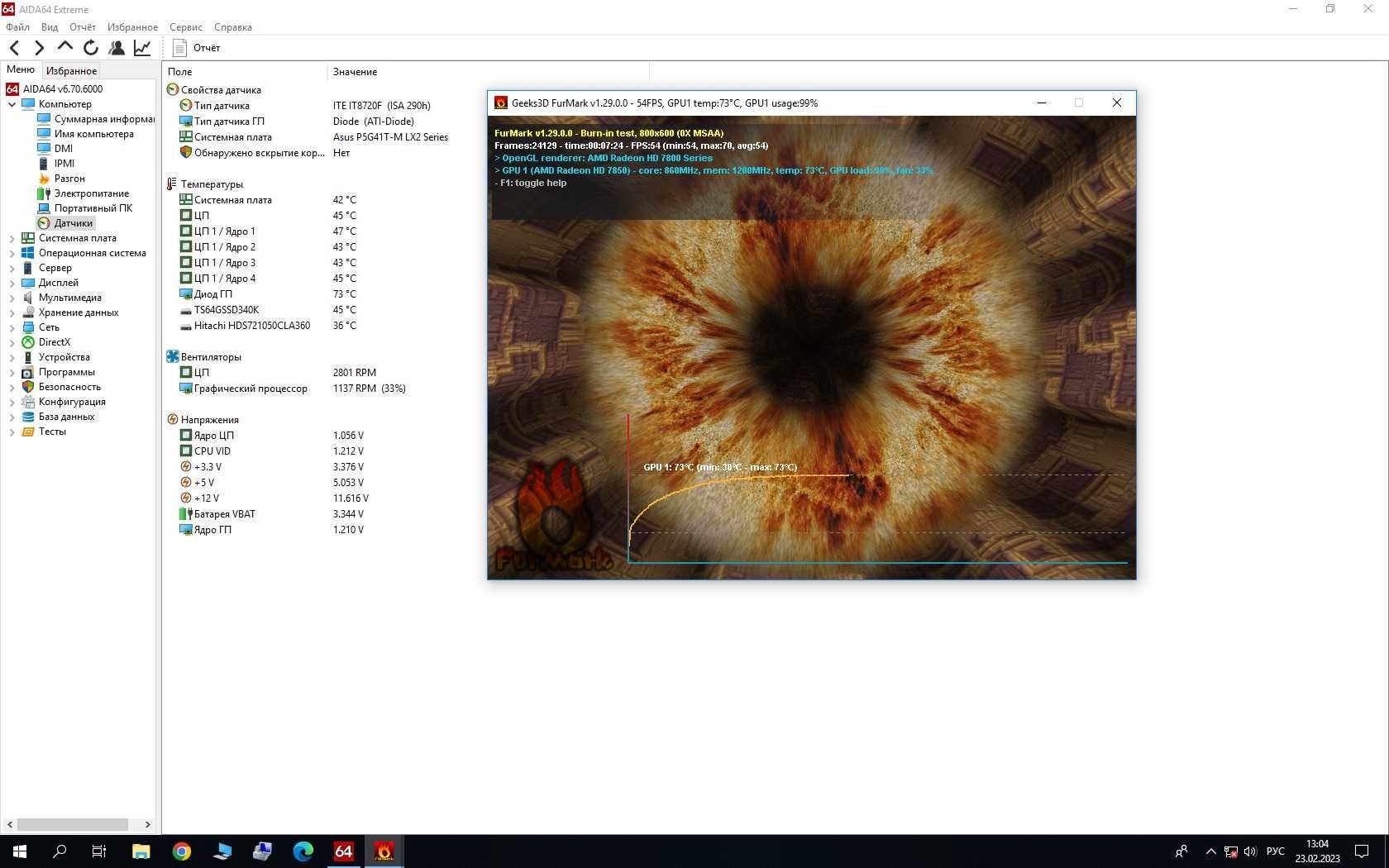Expand the Мультимедиа tree node
Screen dimensions: 1389x868
[12, 298]
